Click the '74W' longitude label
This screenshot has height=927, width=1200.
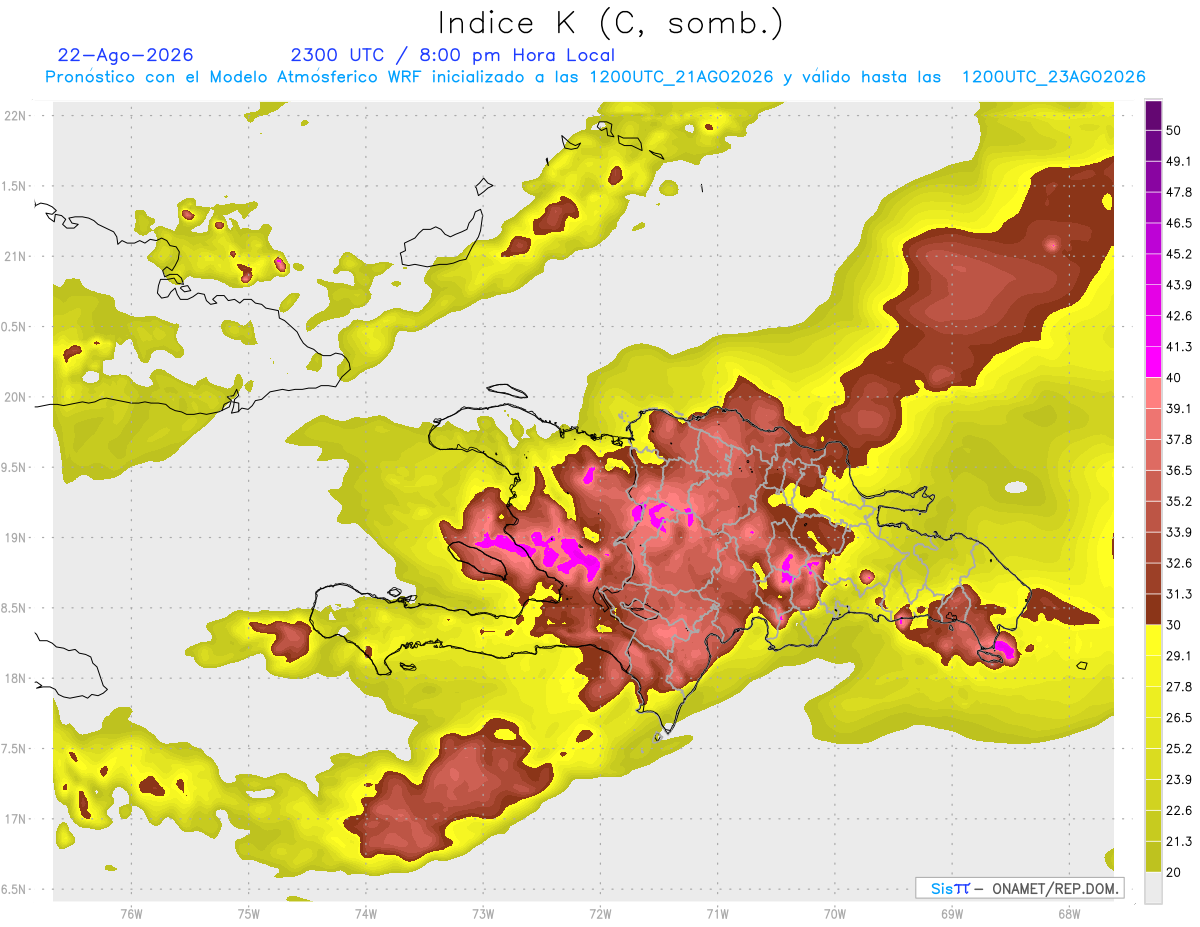point(365,913)
